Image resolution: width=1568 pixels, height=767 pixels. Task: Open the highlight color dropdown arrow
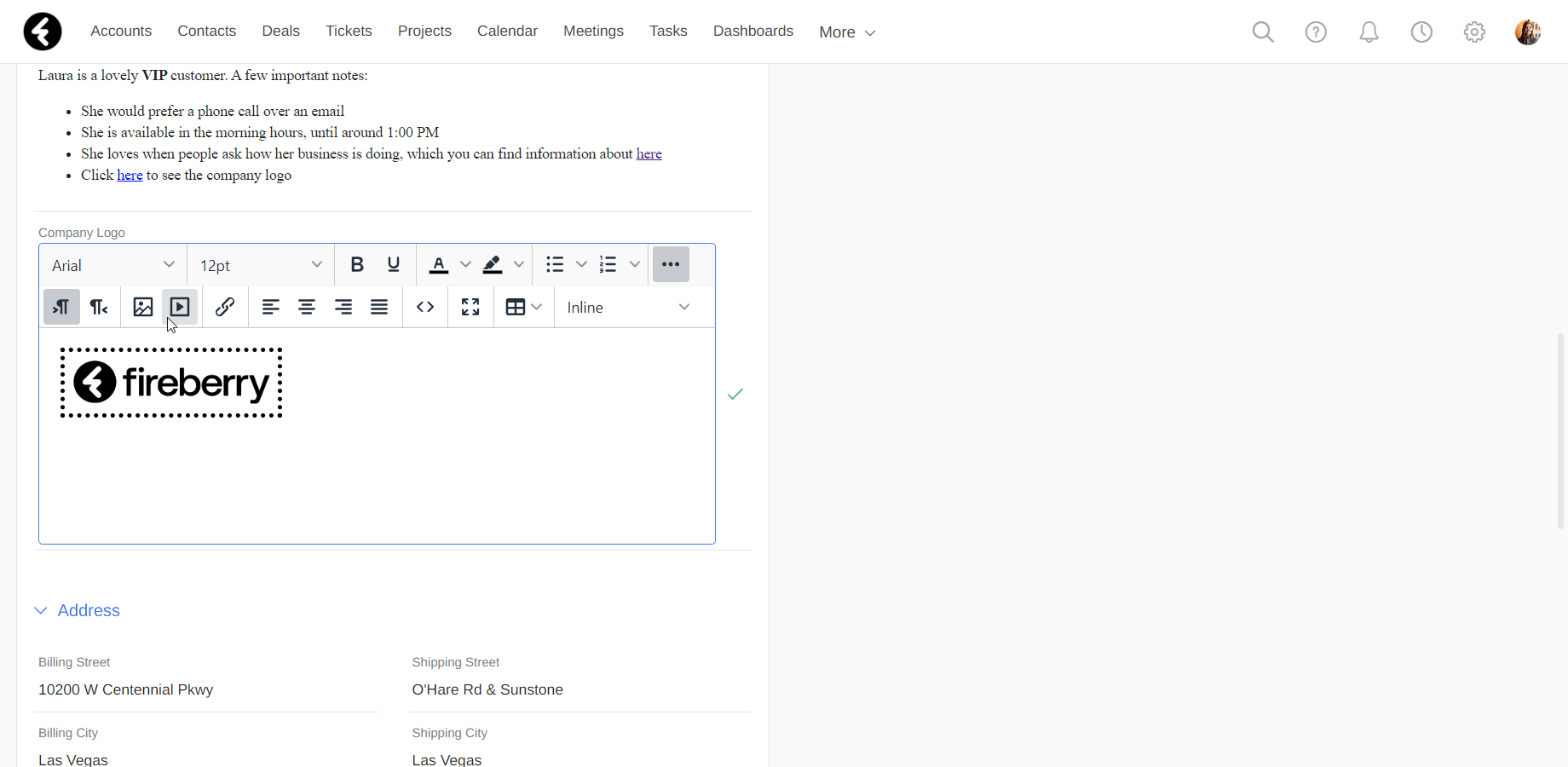click(x=518, y=264)
